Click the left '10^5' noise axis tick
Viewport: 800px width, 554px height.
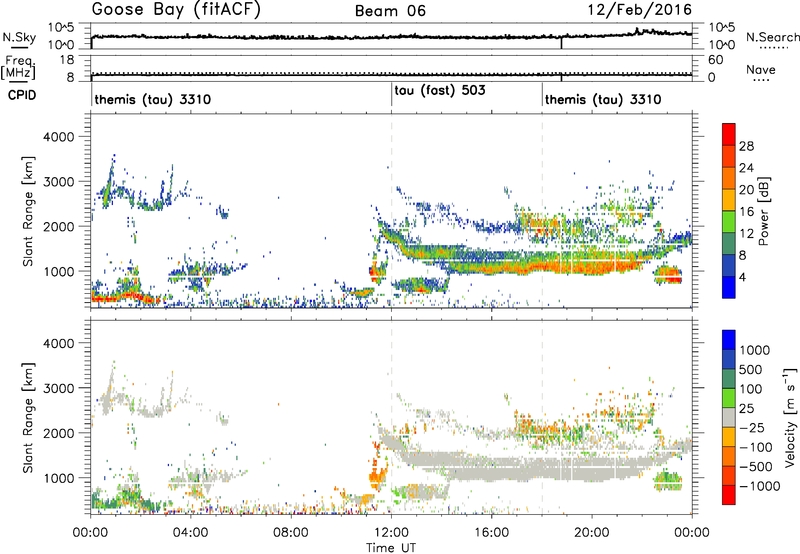tap(61, 28)
